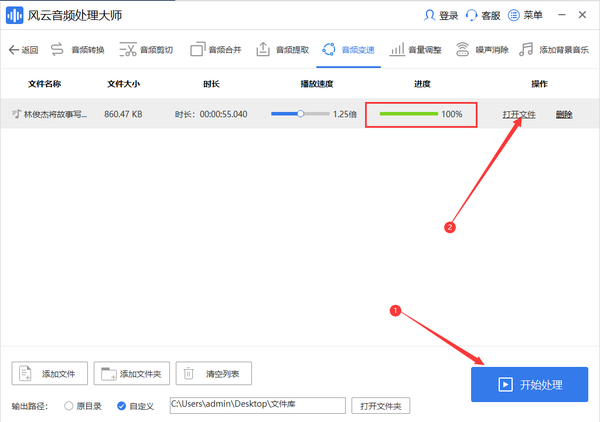This screenshot has height=422, width=600.
Task: Click the duration 00:00:55.040
Action: pos(223,114)
